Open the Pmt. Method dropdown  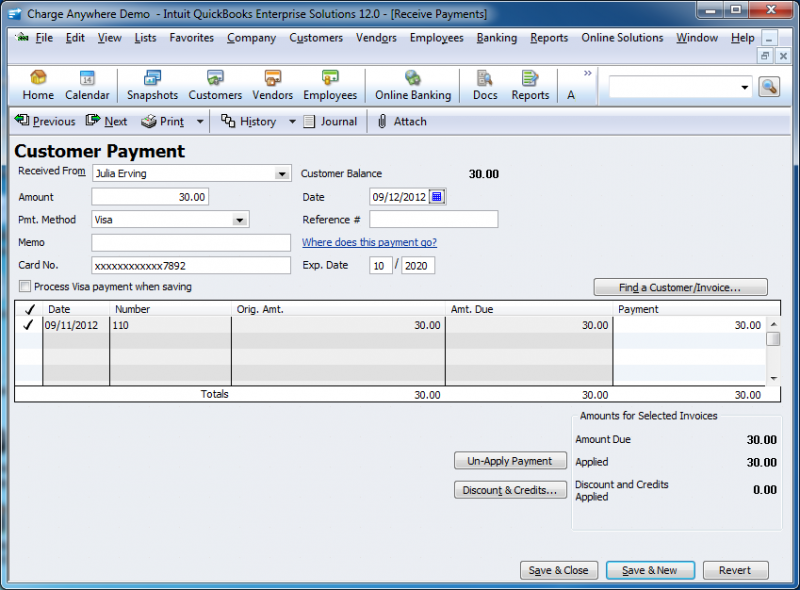[x=240, y=219]
